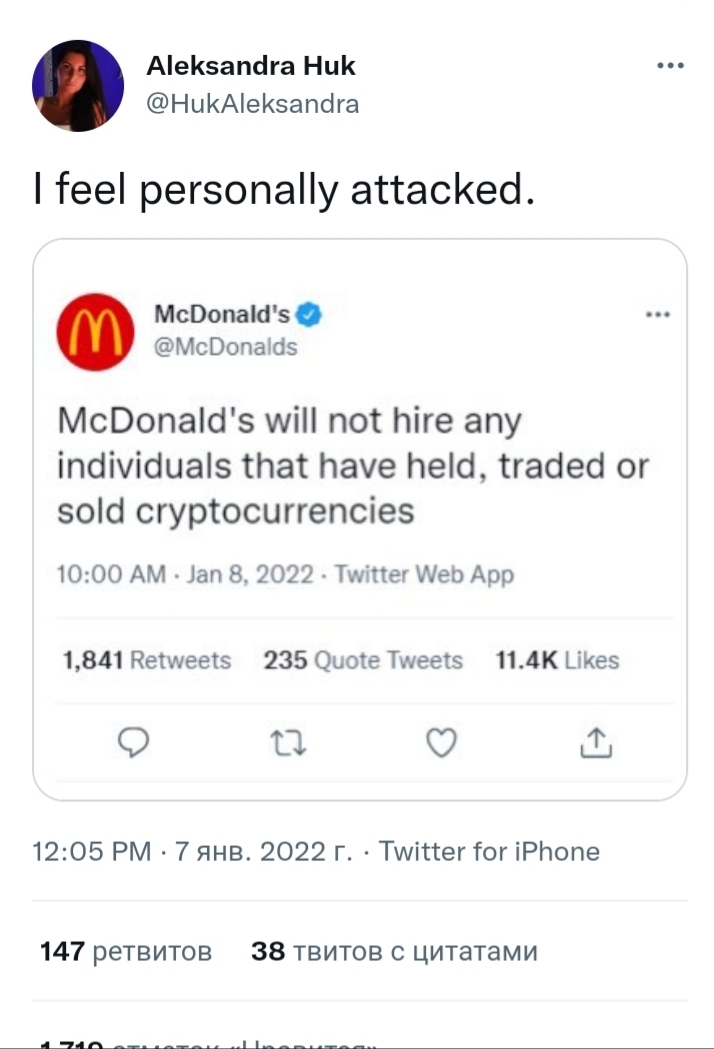Click the Aleksandra Huk display name
The width and height of the screenshot is (714, 1049).
[x=251, y=66]
